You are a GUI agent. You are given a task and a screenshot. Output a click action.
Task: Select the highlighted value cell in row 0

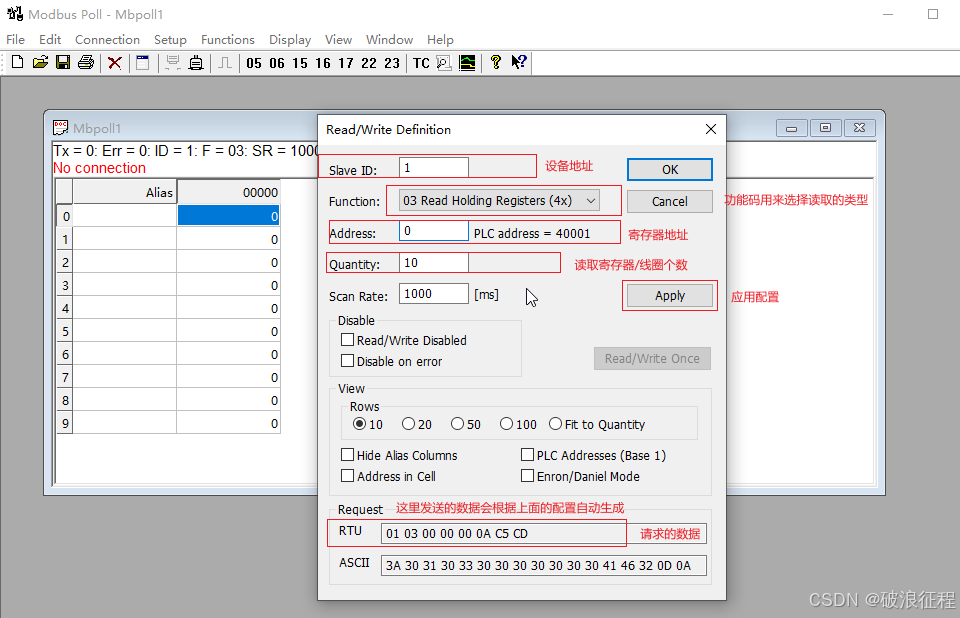pos(228,216)
